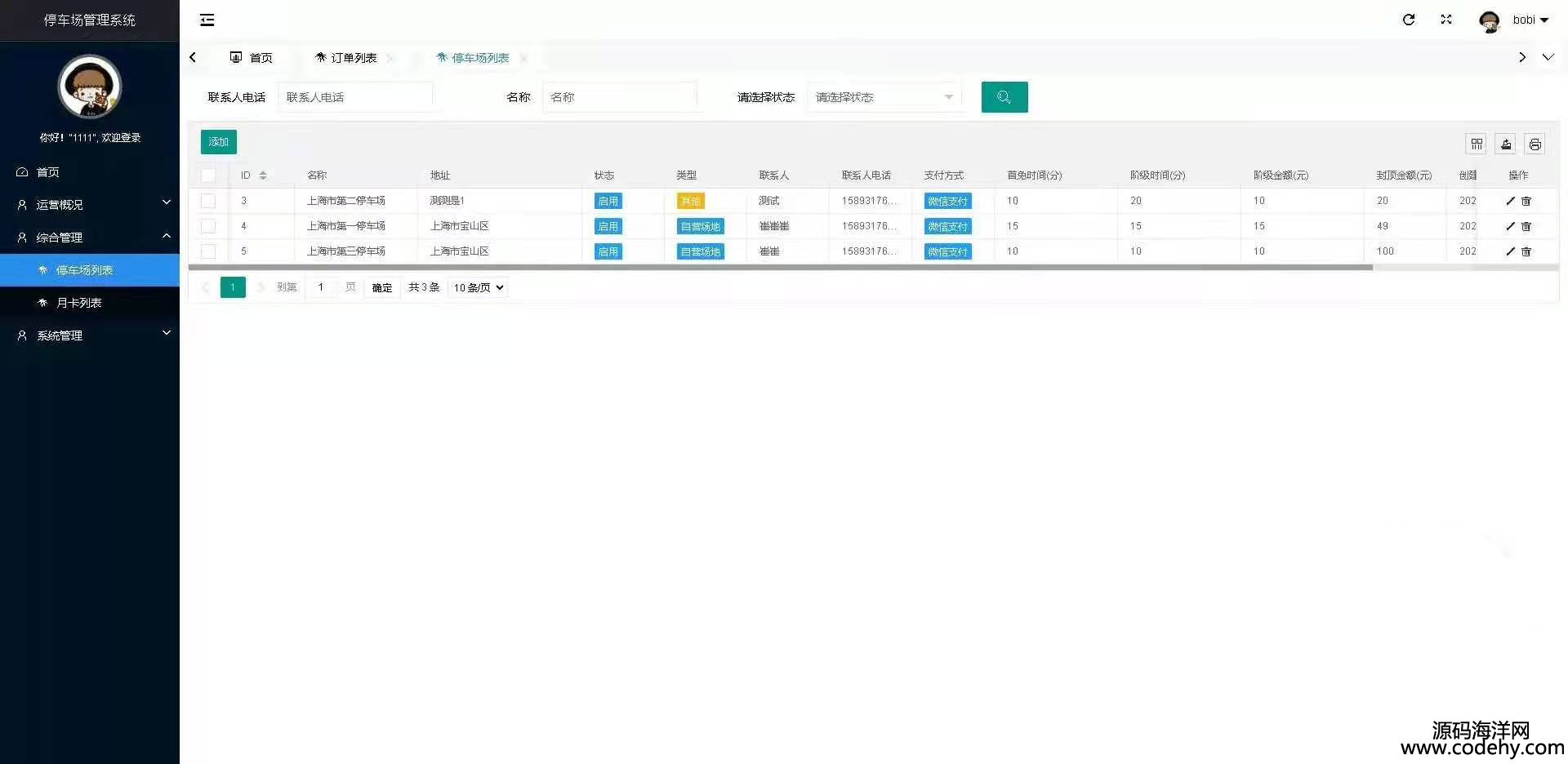Click the 自营场地 badge for ID 4
The width and height of the screenshot is (1568, 764).
click(x=701, y=226)
